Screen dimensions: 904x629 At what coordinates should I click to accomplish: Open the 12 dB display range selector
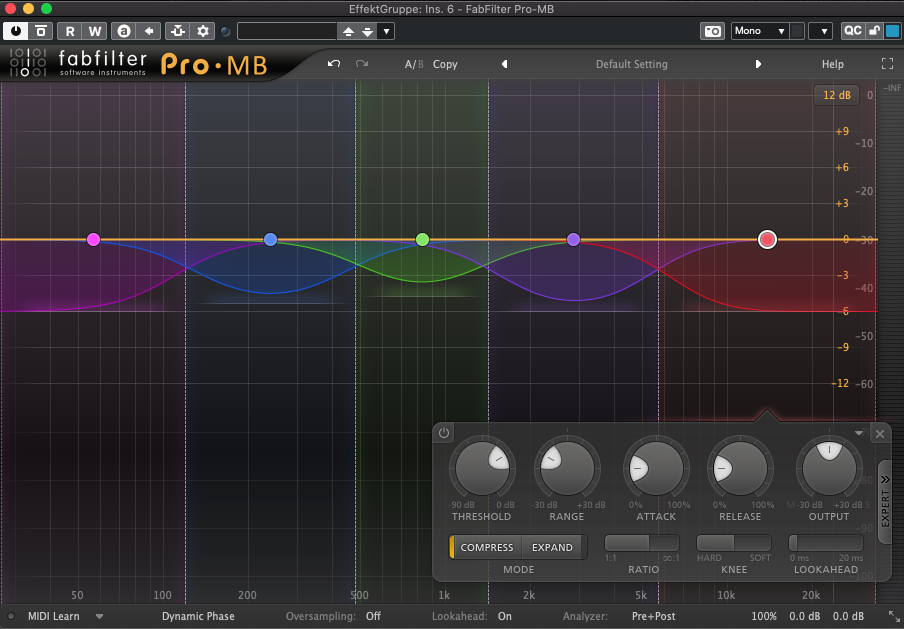point(837,95)
